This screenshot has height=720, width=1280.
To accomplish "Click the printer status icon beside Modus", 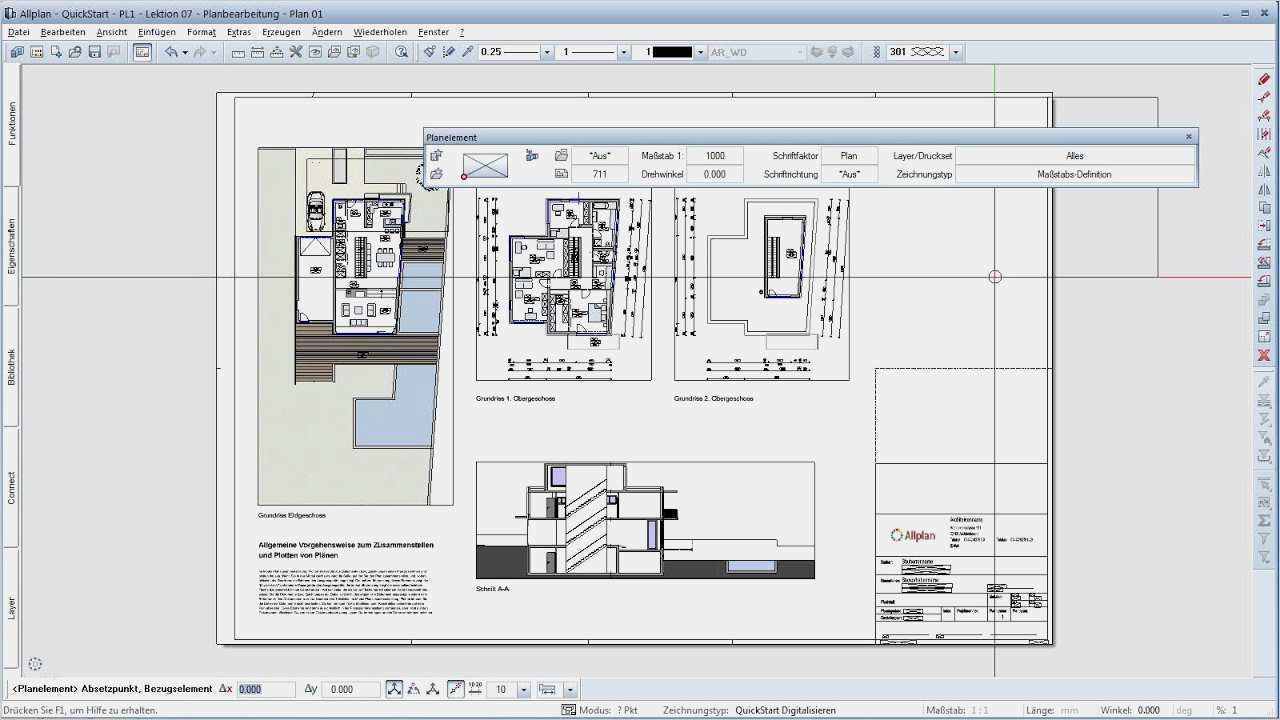I will click(568, 710).
